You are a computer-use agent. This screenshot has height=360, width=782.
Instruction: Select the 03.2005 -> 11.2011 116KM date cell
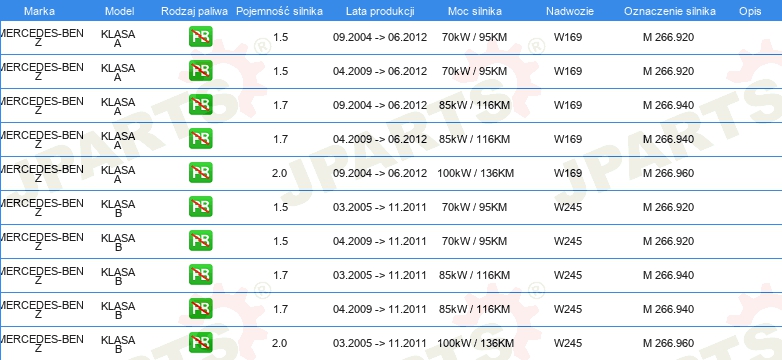[380, 275]
